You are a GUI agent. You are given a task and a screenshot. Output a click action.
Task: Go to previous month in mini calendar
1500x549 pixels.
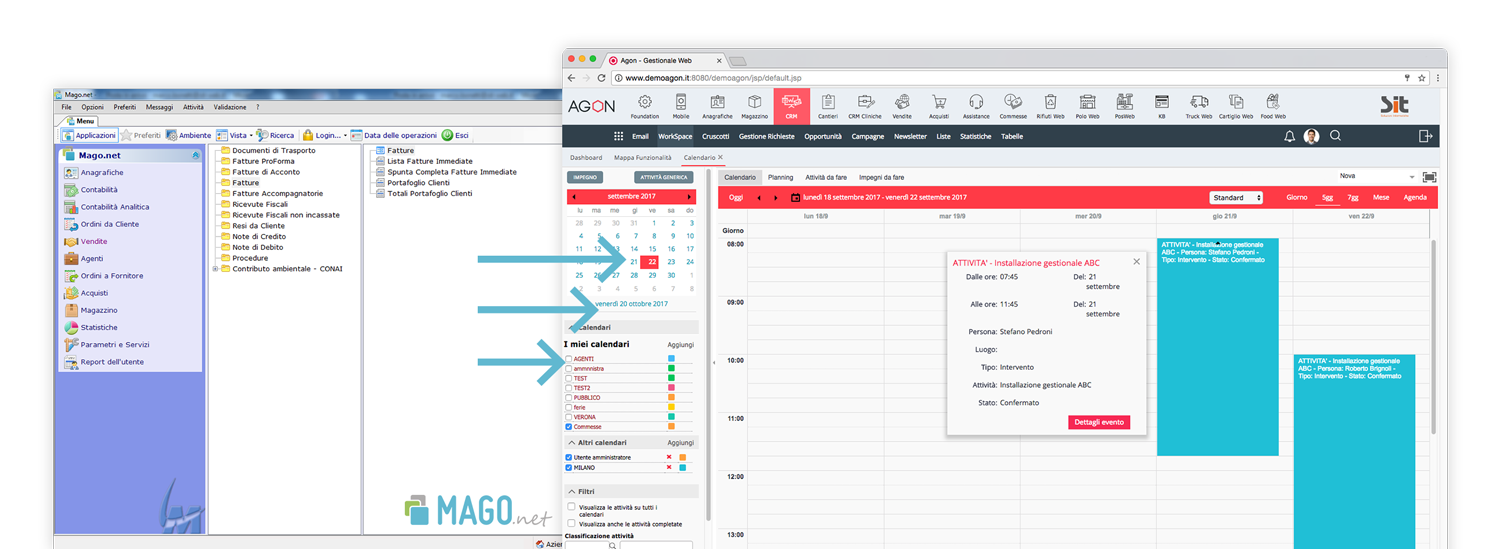pyautogui.click(x=574, y=197)
